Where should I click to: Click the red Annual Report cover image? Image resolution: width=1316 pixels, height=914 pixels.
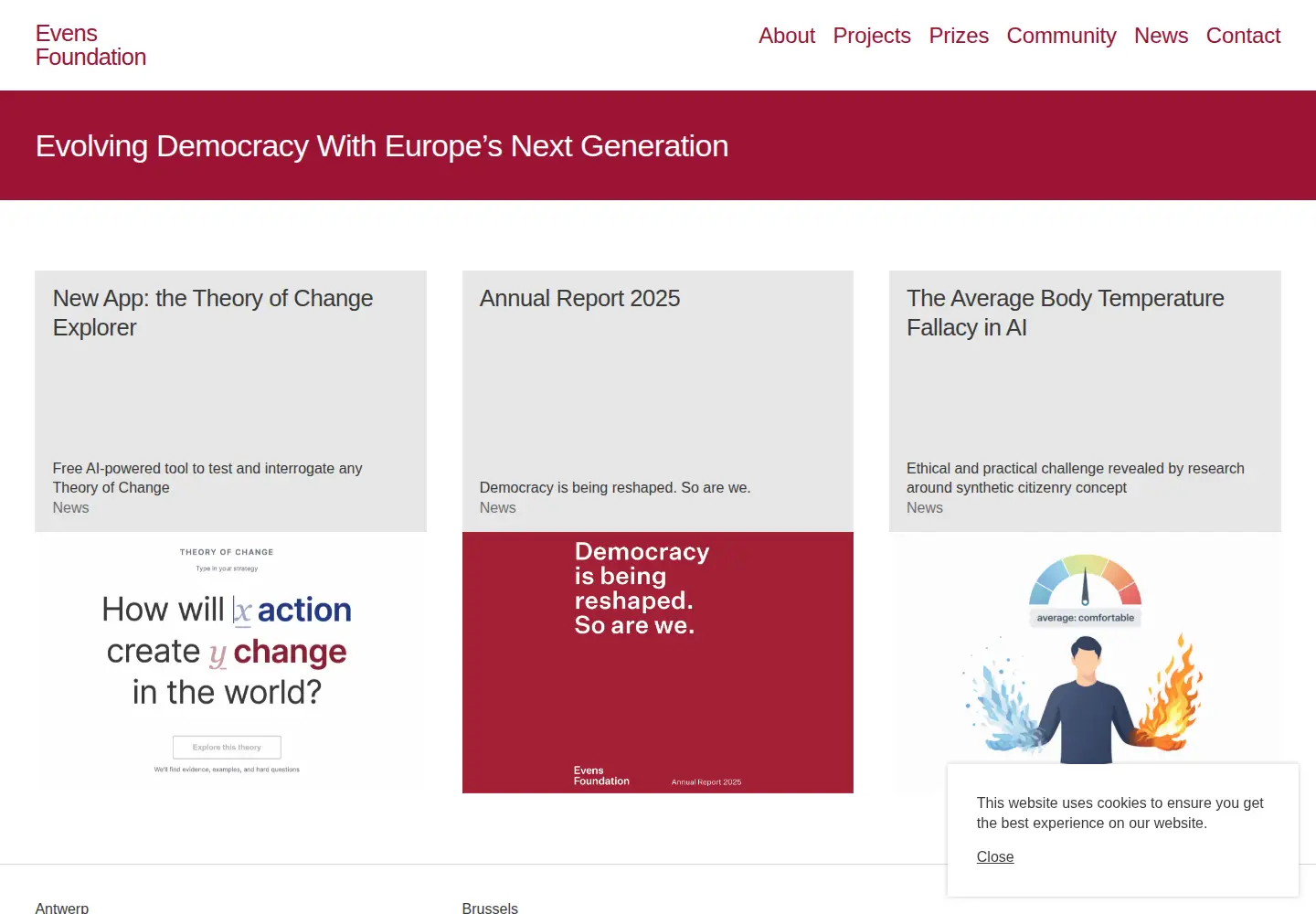click(658, 663)
